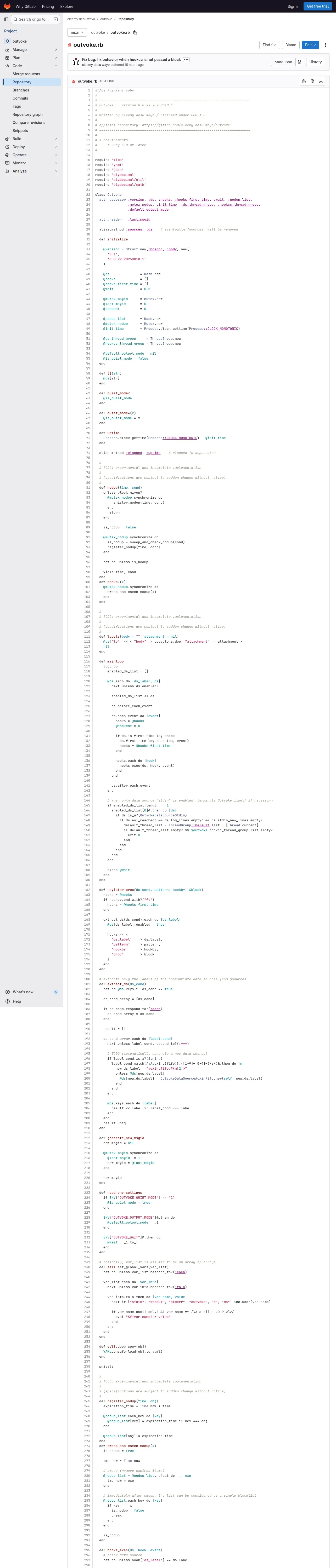The height and width of the screenshot is (1568, 336).
Task: Expand the Manage section chevron
Action: click(56, 50)
